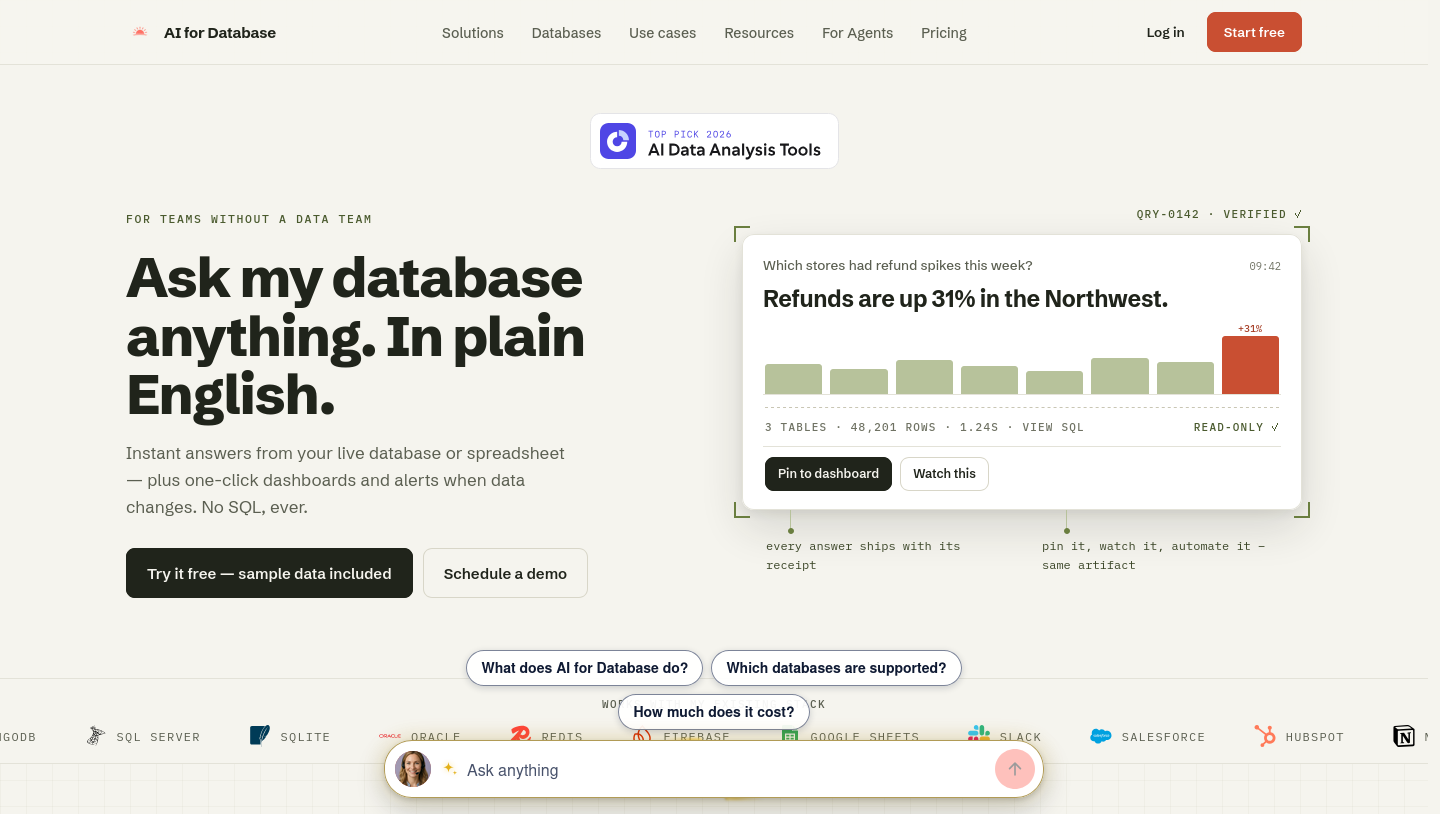Click the Slack logo icon
This screenshot has width=1440, height=814.
click(979, 735)
